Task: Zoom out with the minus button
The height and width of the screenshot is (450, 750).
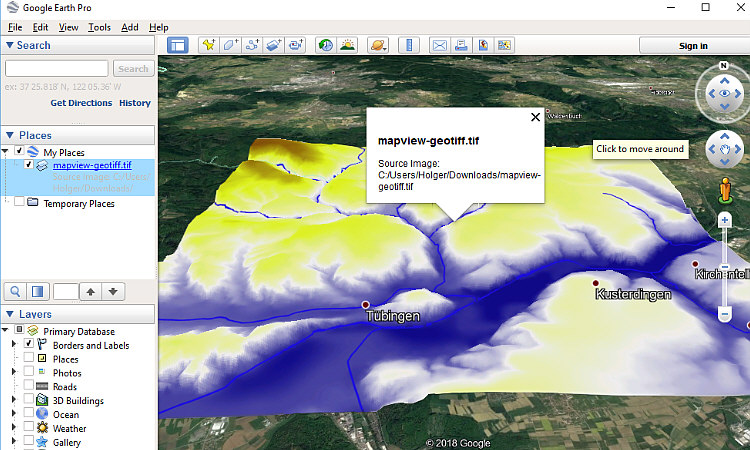Action: coord(725,314)
